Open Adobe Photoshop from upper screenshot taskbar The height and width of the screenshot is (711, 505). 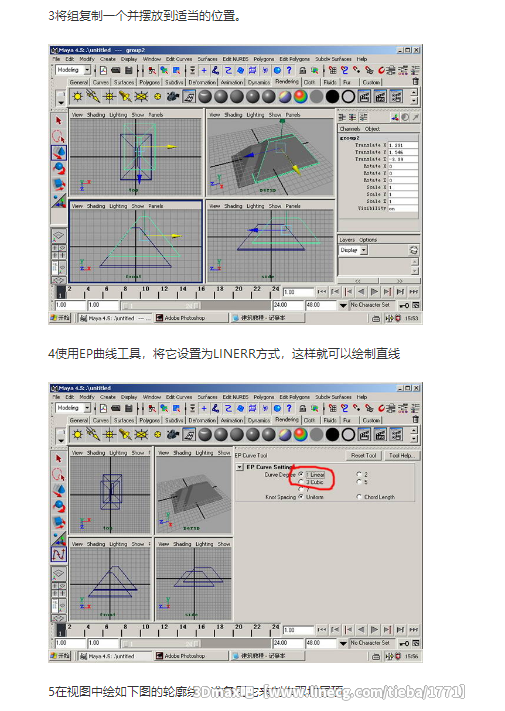pyautogui.click(x=190, y=318)
